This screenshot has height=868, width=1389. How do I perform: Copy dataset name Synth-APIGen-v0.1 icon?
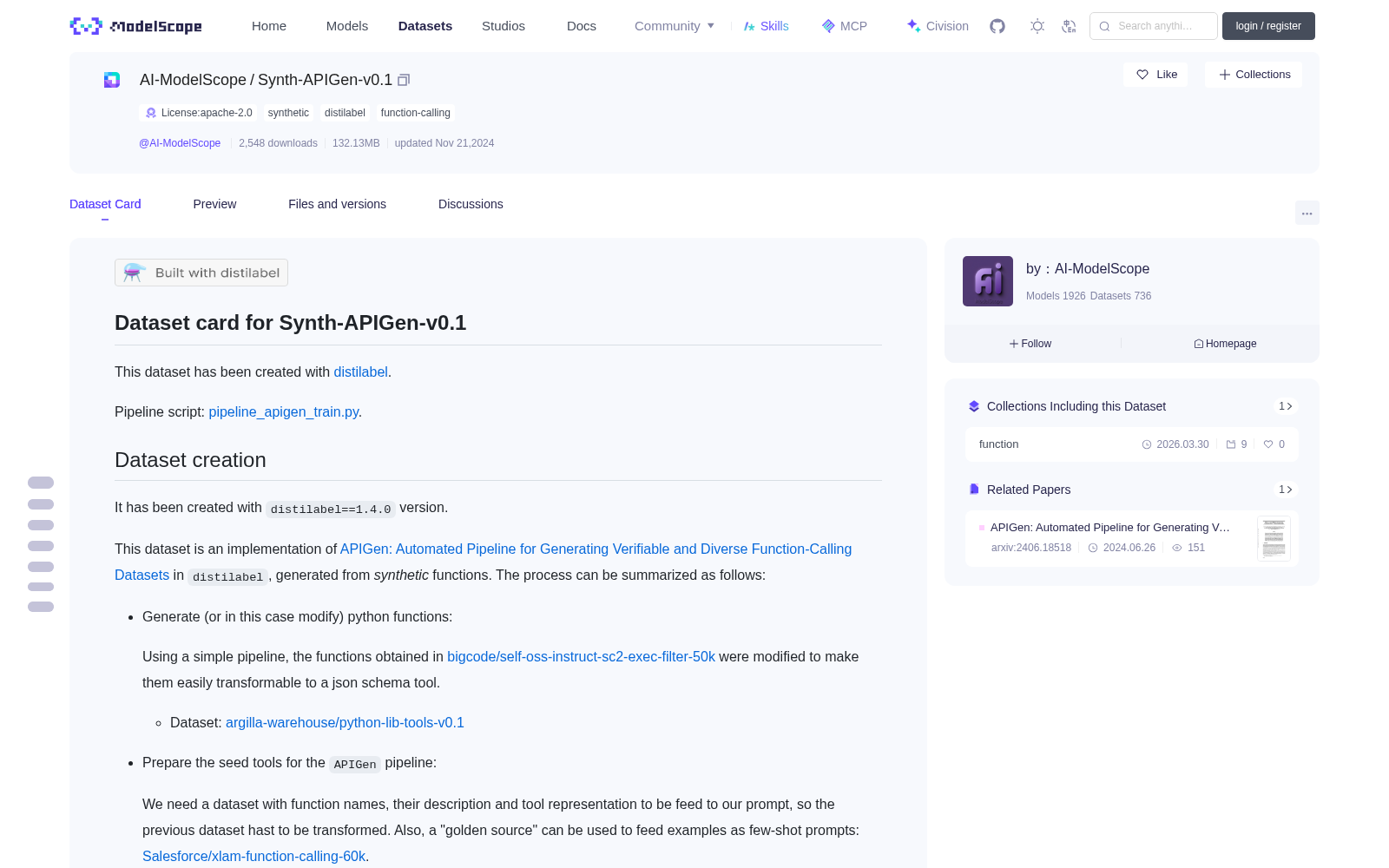pyautogui.click(x=404, y=80)
